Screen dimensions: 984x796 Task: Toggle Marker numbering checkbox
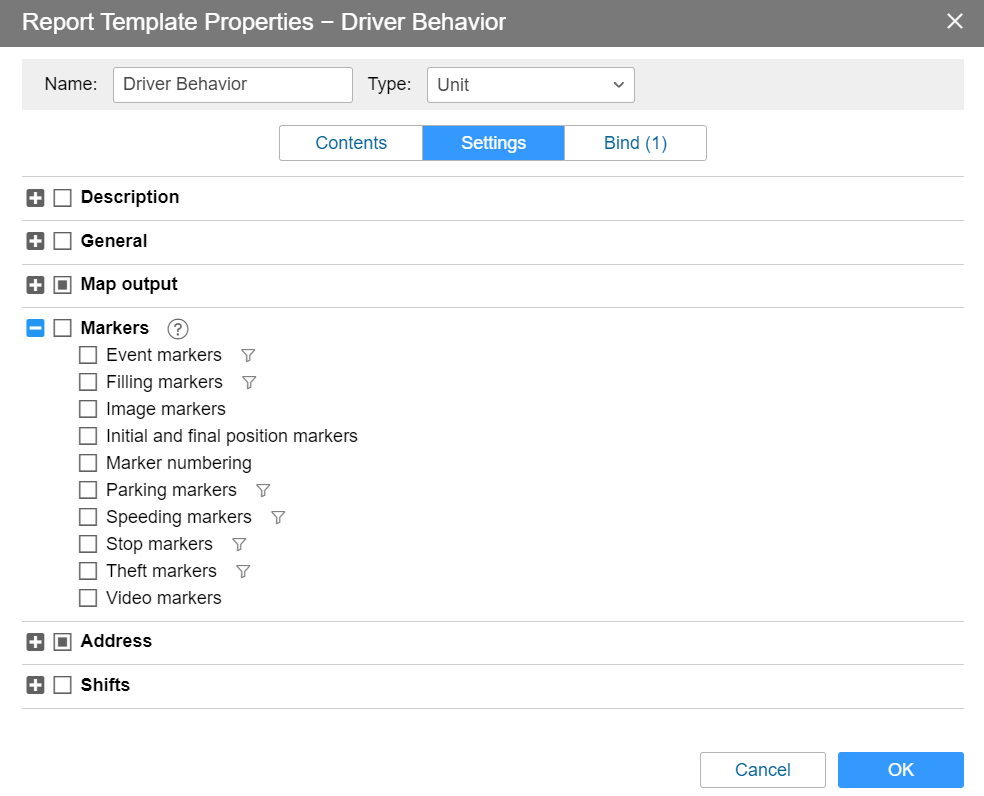(x=88, y=463)
